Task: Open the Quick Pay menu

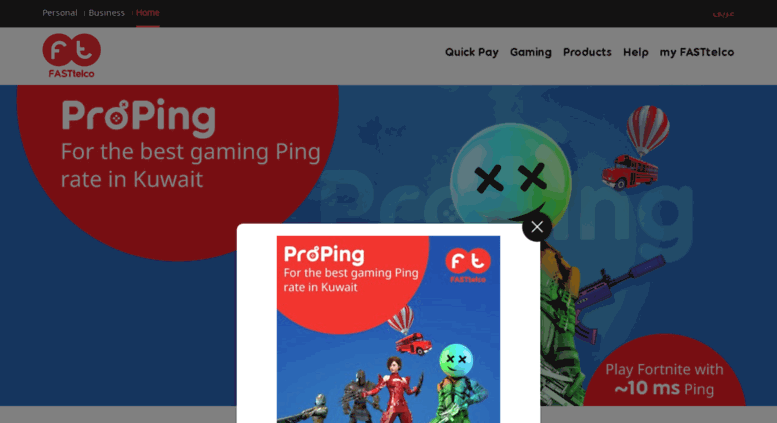Action: tap(471, 52)
